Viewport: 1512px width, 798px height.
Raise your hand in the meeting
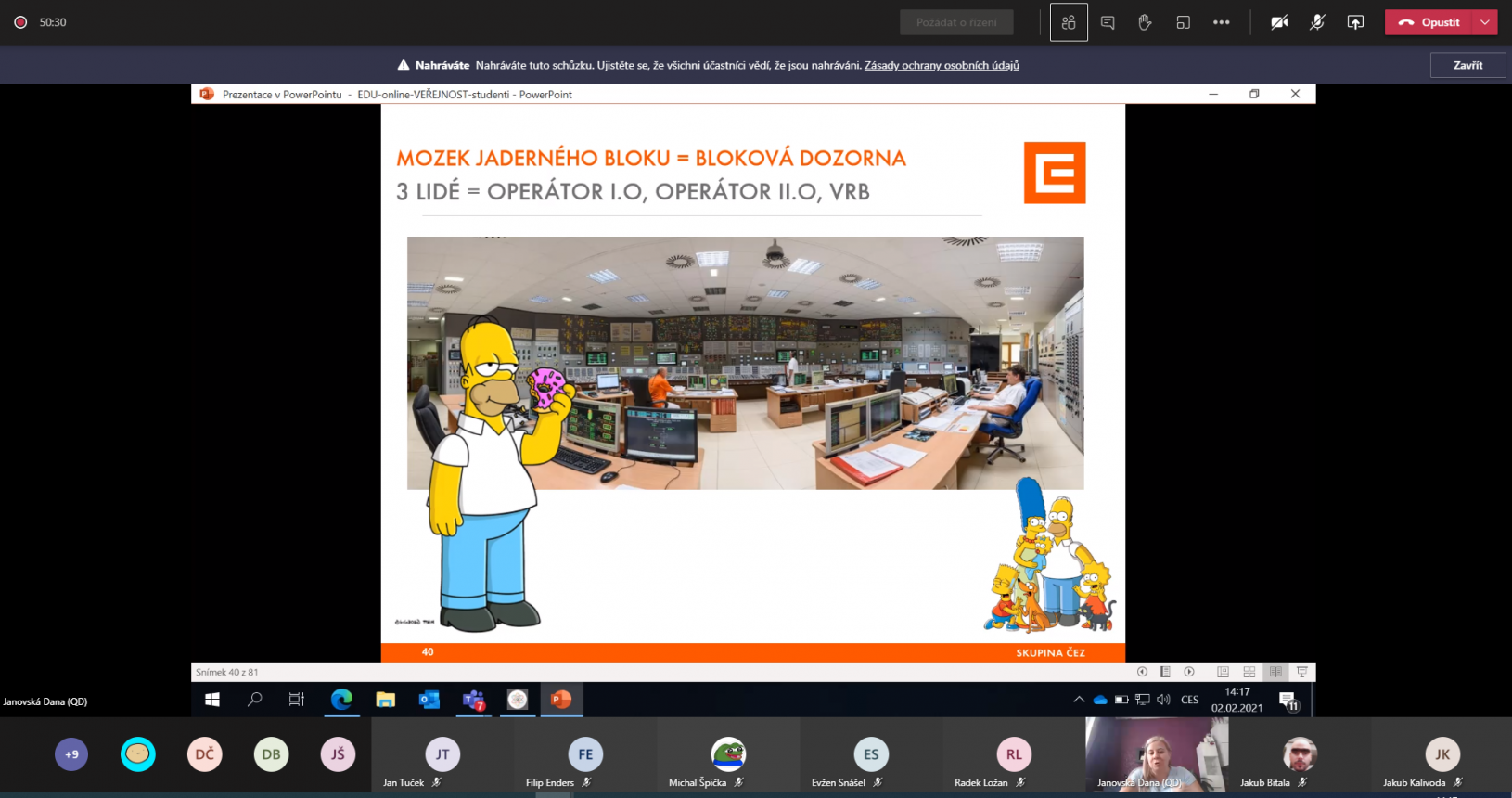pos(1145,22)
